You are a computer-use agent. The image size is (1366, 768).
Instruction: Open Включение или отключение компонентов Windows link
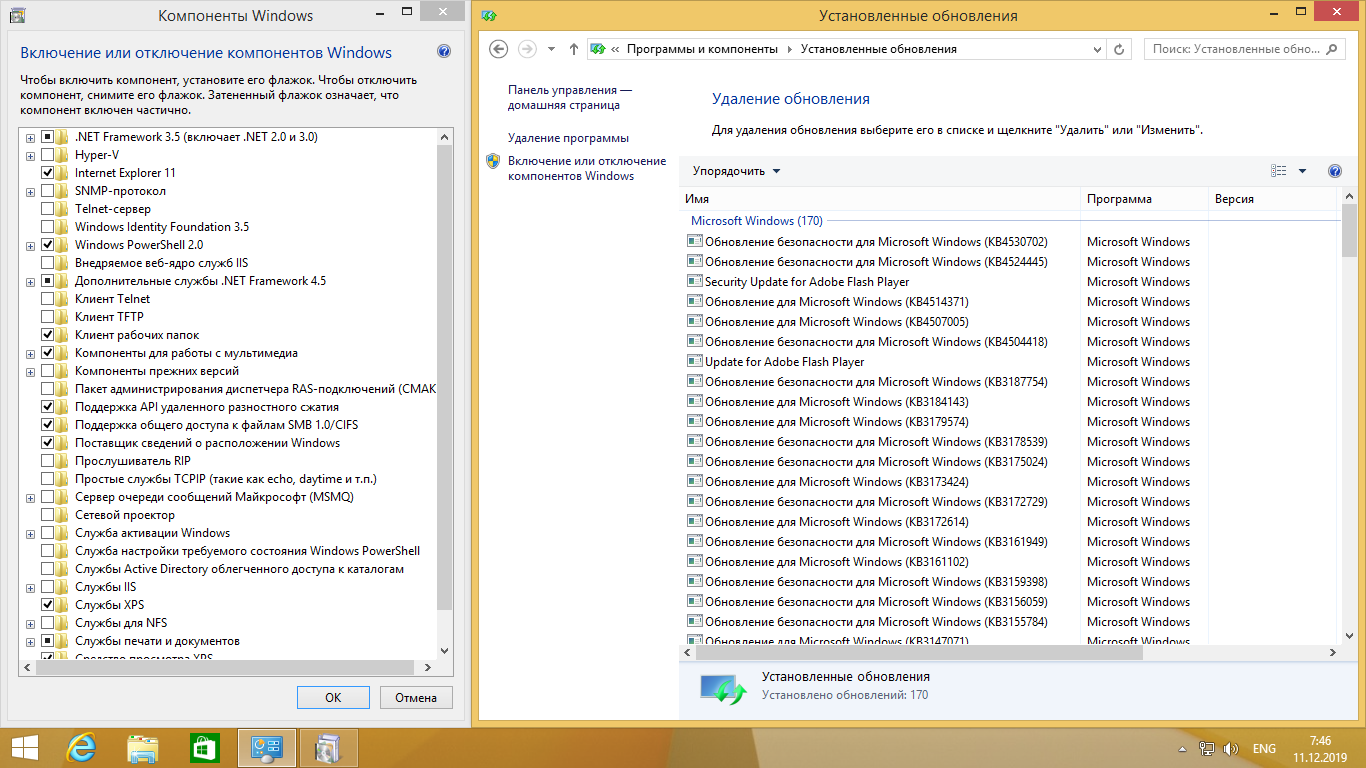point(587,168)
